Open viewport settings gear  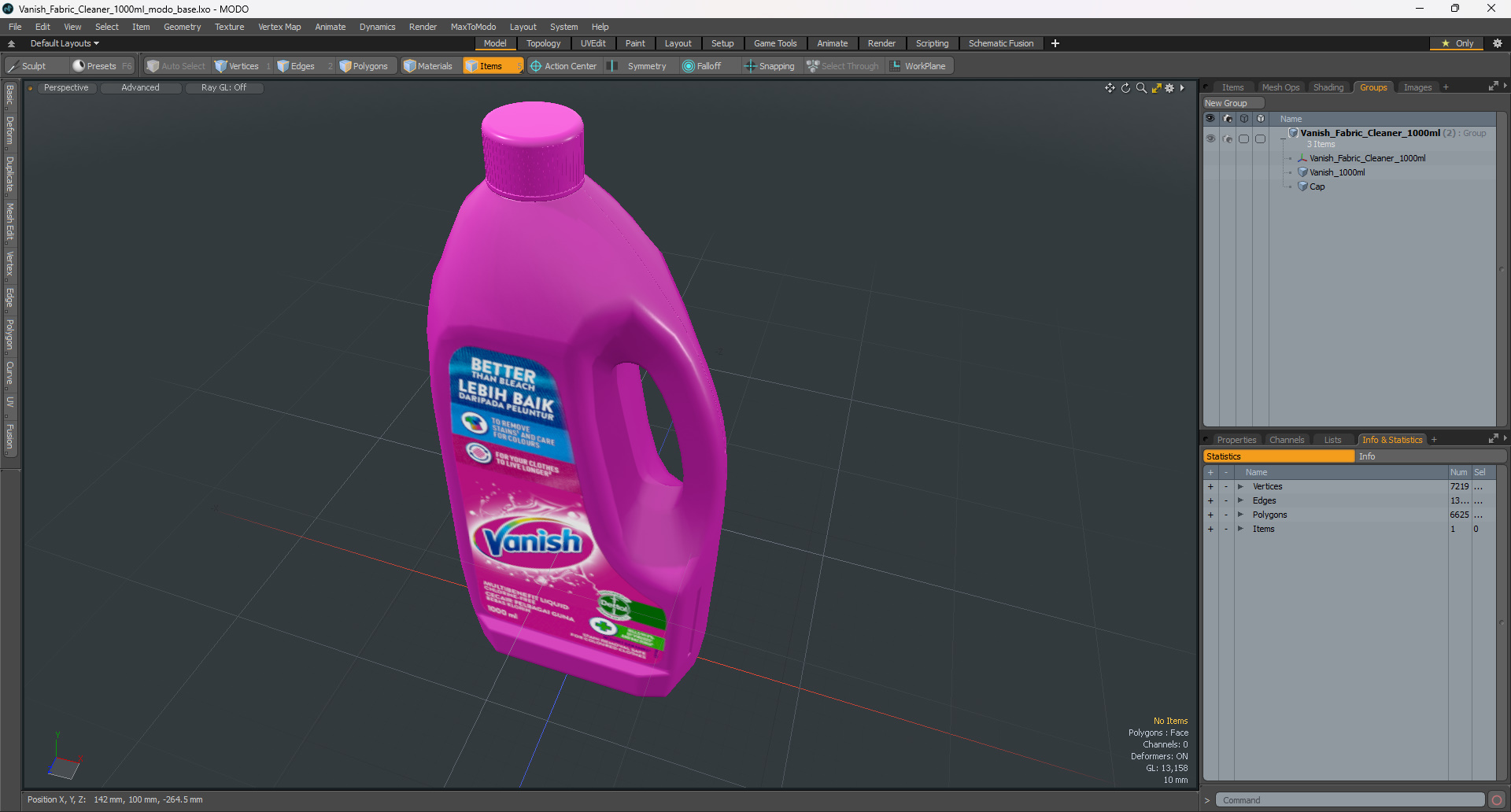(x=1169, y=88)
